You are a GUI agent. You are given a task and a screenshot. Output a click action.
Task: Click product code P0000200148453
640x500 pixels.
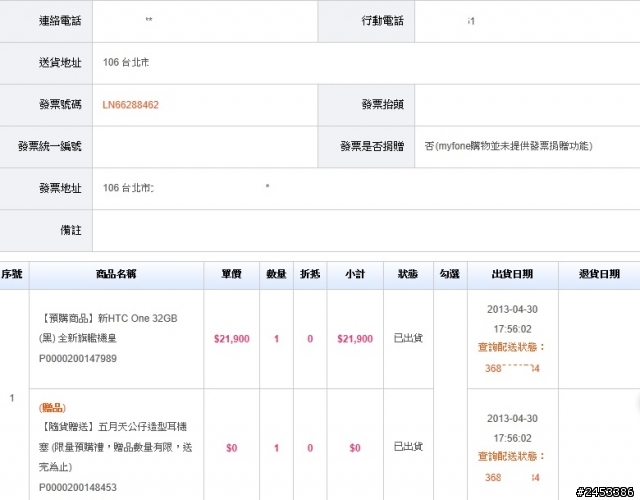pyautogui.click(x=79, y=487)
